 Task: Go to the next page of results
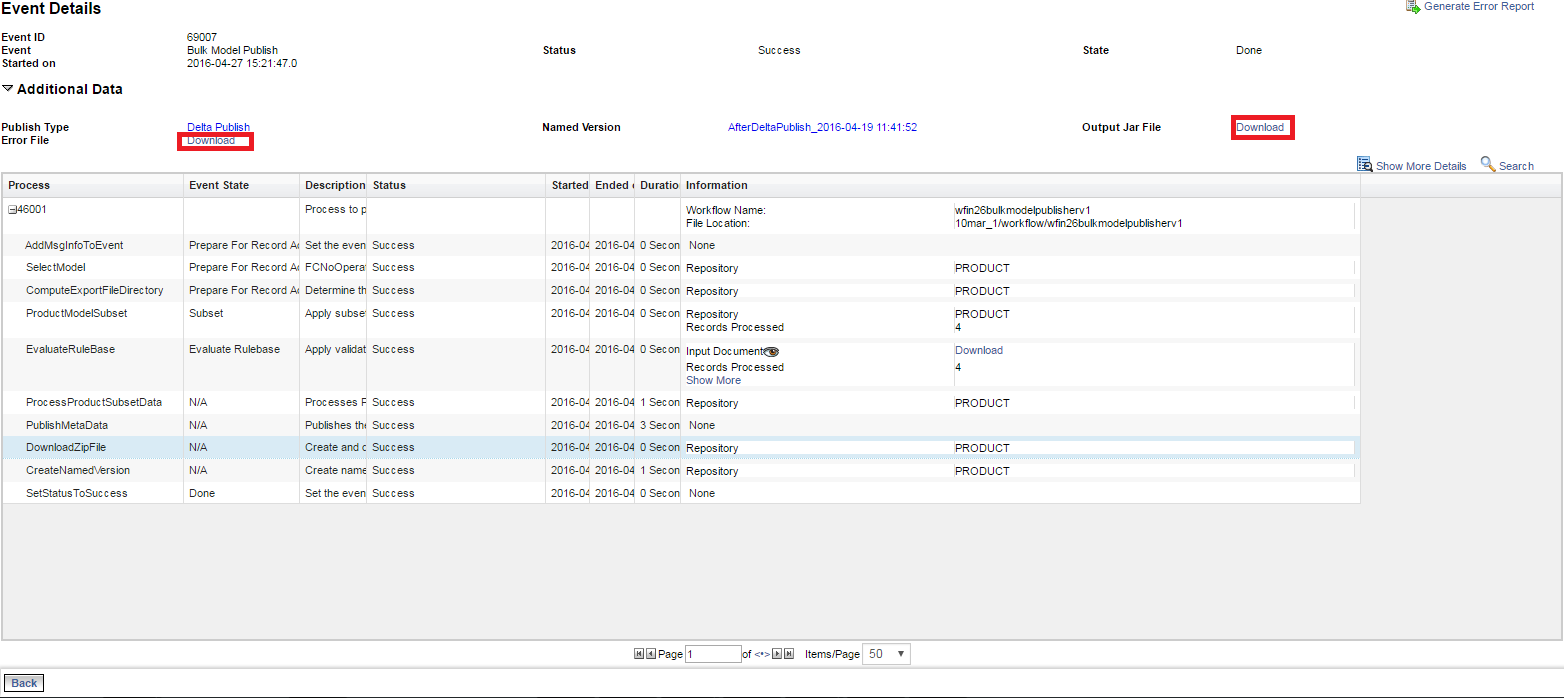[x=777, y=654]
